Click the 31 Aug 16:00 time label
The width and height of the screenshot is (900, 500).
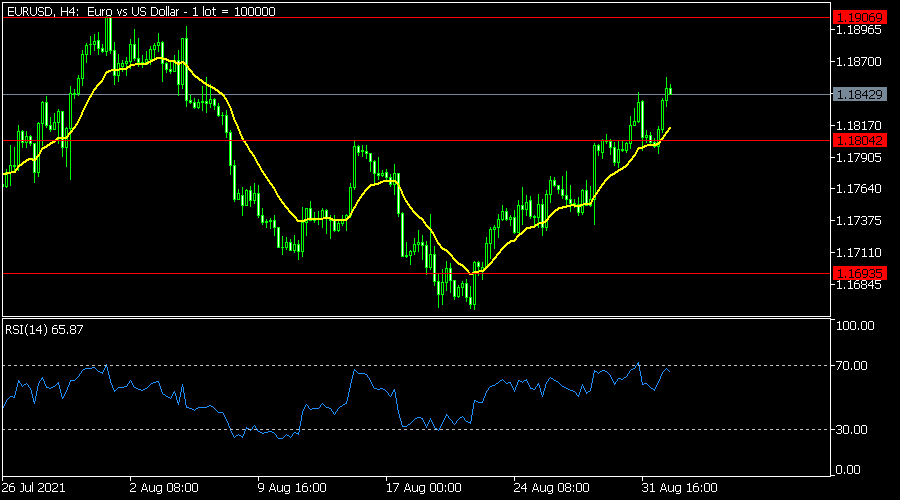click(680, 488)
